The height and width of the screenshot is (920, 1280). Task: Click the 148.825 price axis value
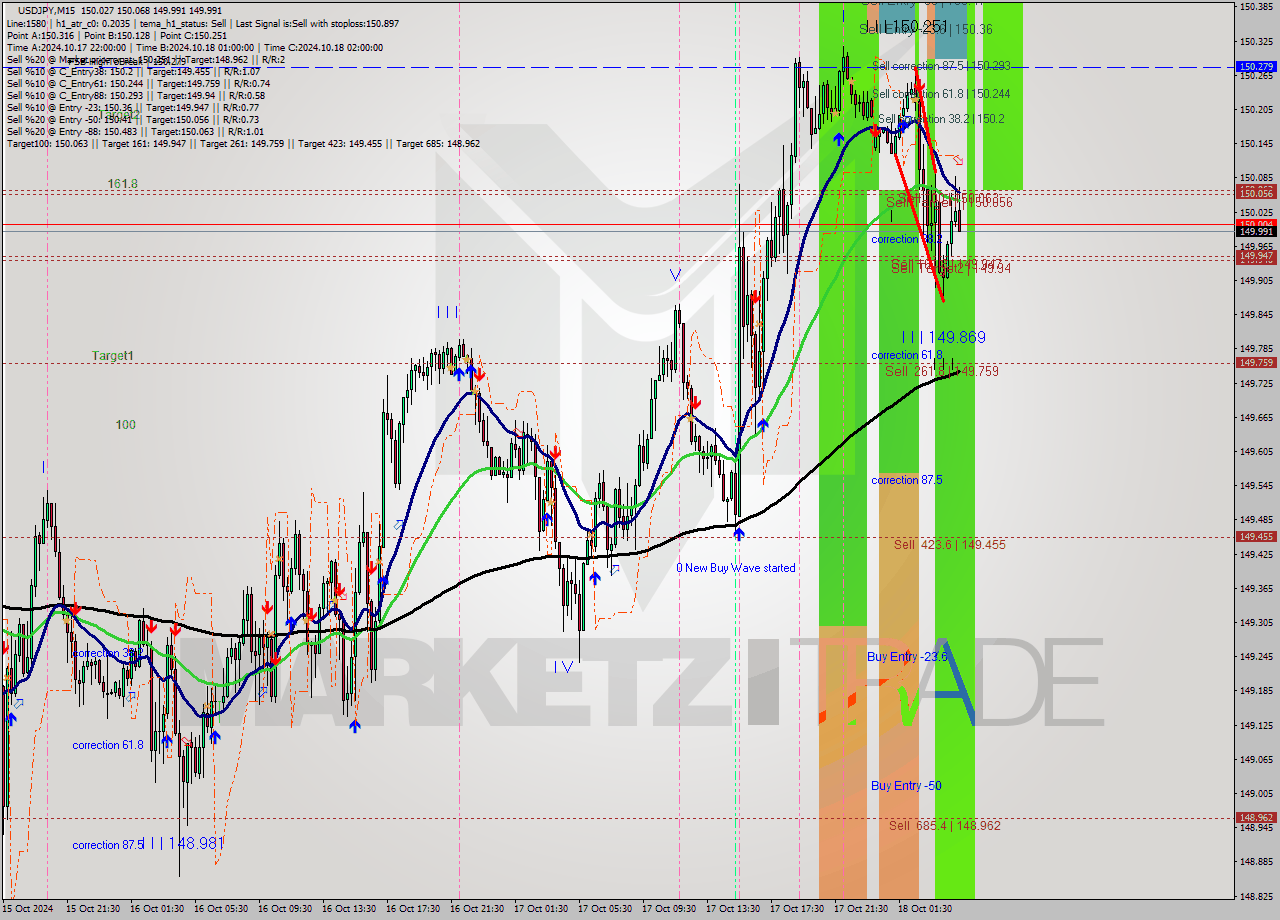pyautogui.click(x=1256, y=896)
